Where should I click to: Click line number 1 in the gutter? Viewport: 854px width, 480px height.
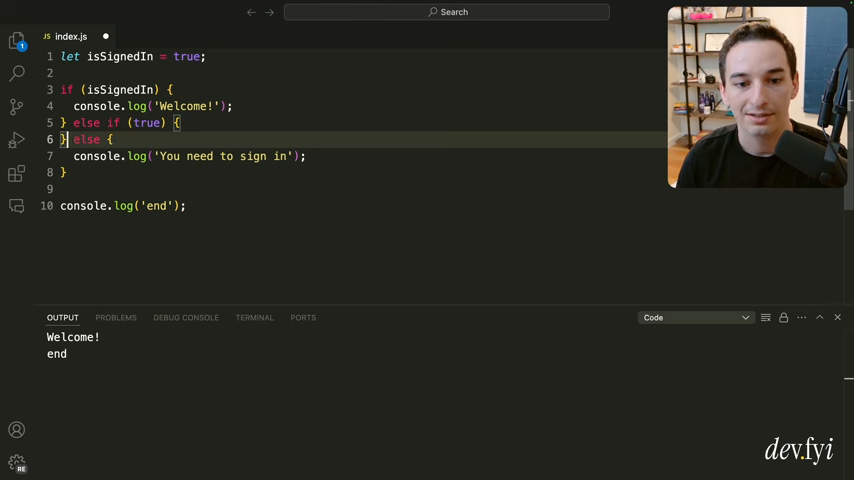click(50, 57)
